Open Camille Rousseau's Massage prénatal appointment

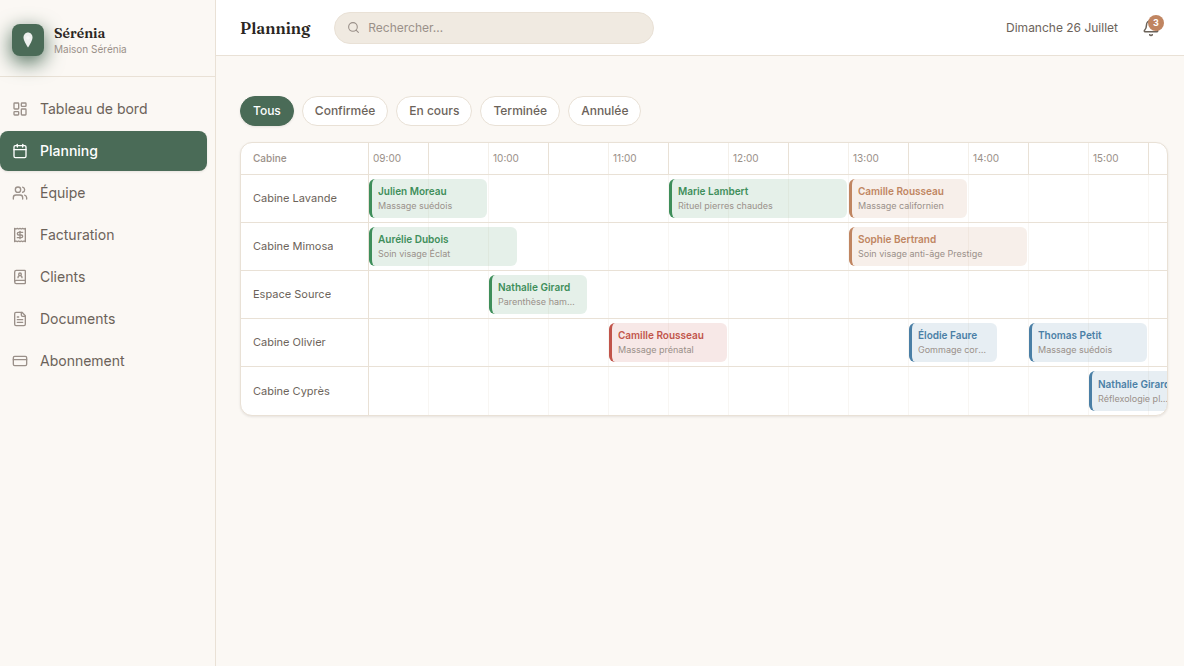(668, 342)
